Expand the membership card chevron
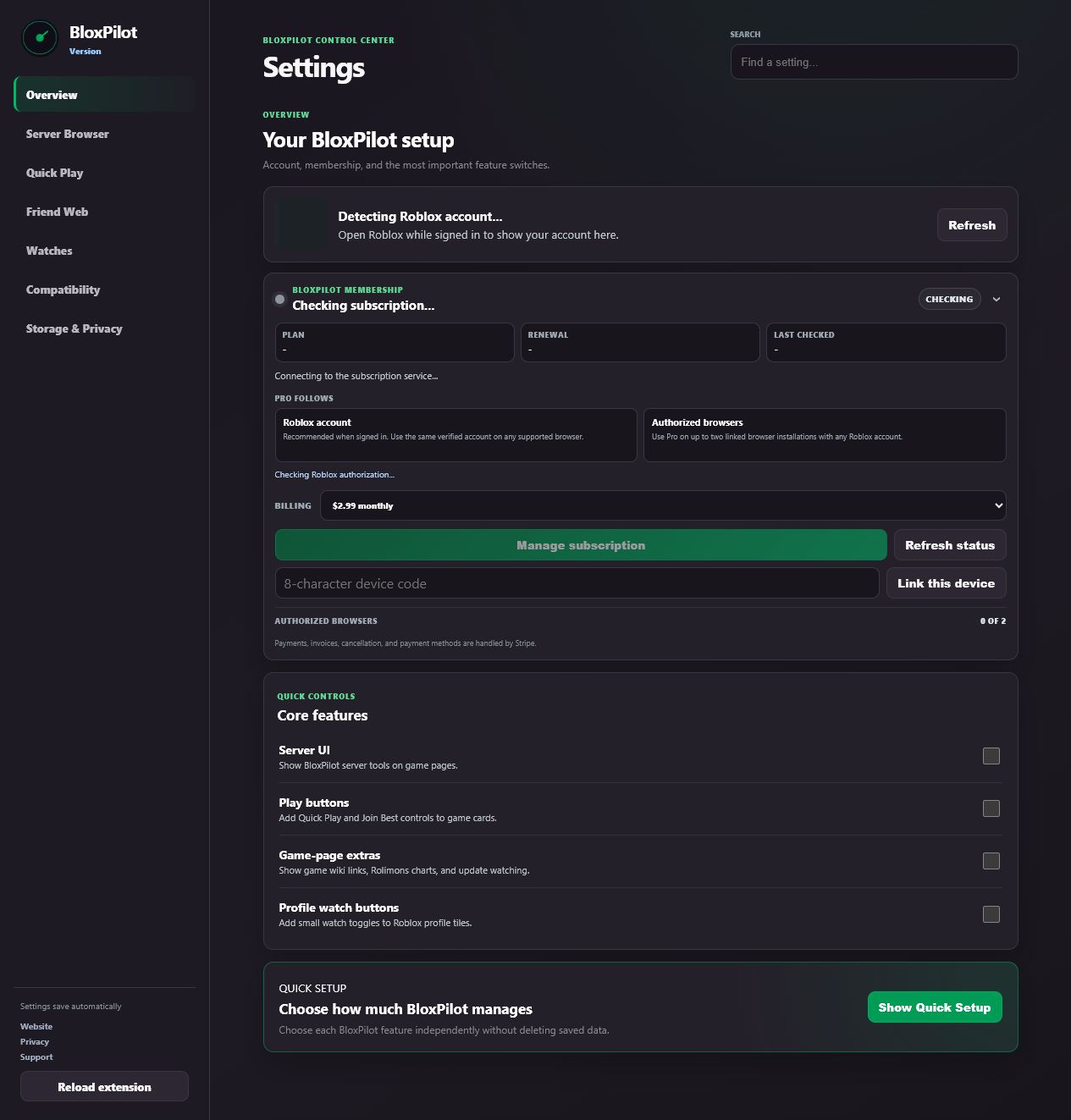 (996, 299)
